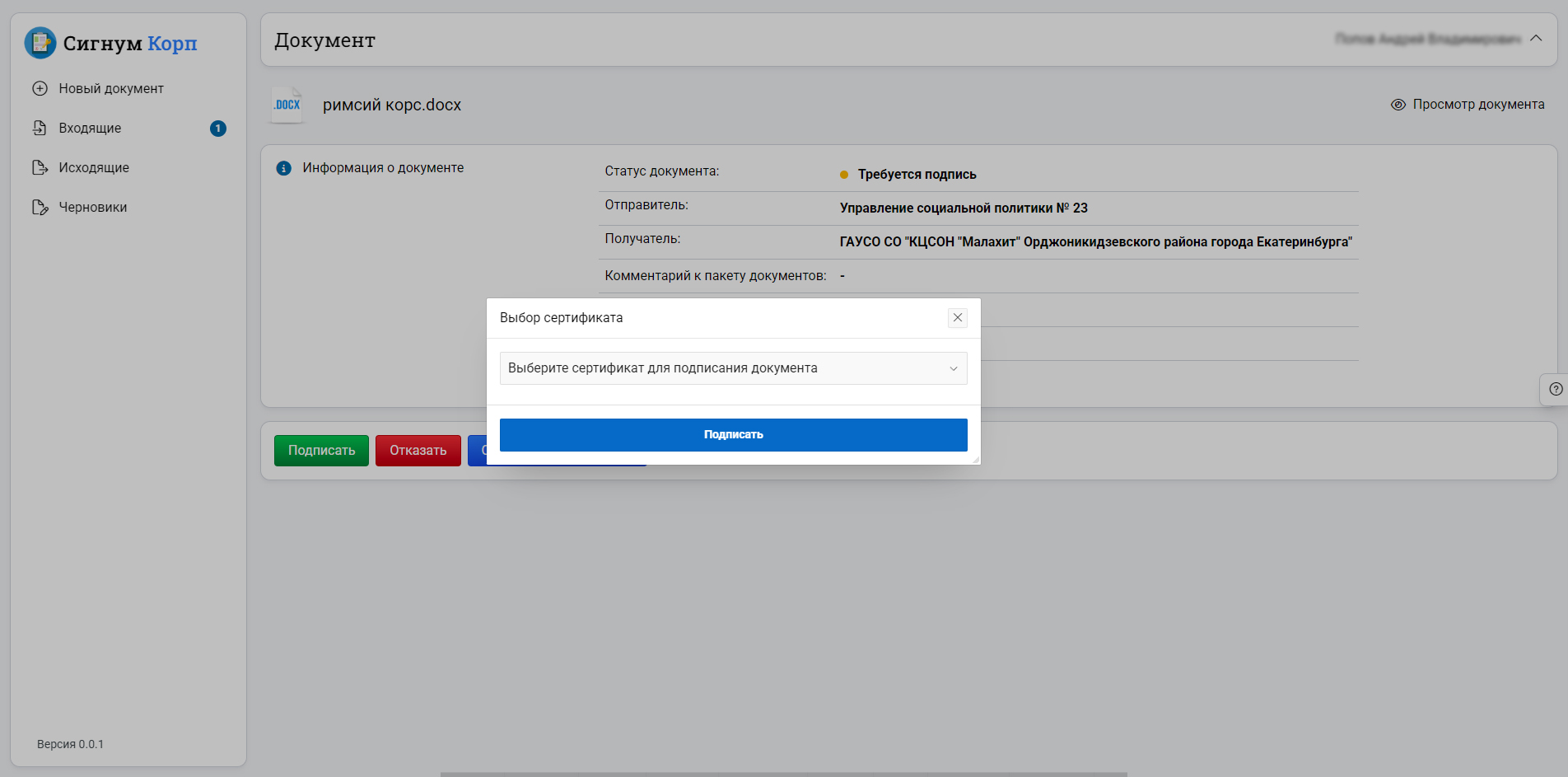Click the horizontal scrollbar at bottom

[x=783, y=774]
